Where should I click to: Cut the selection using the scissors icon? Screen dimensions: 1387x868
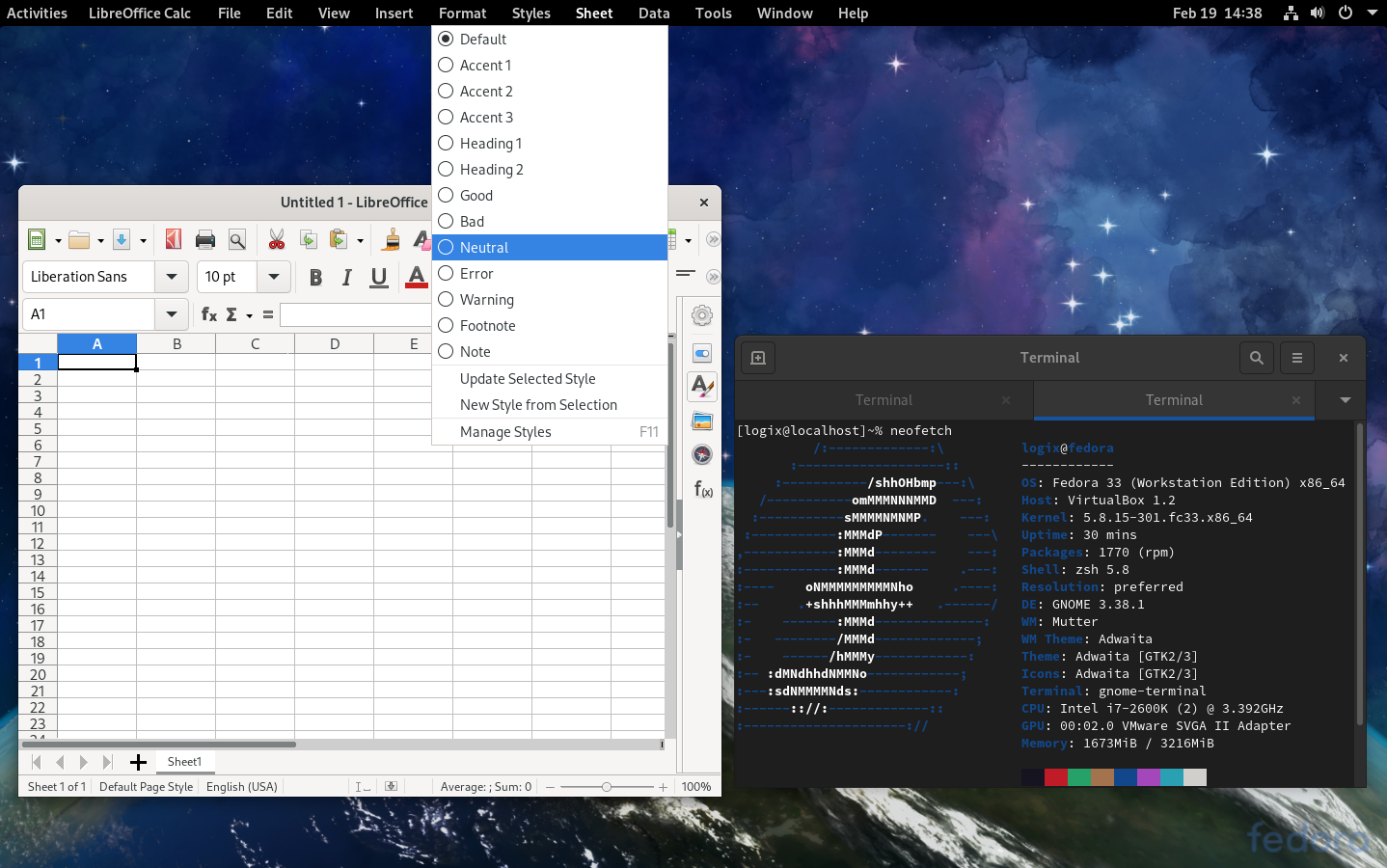[277, 239]
